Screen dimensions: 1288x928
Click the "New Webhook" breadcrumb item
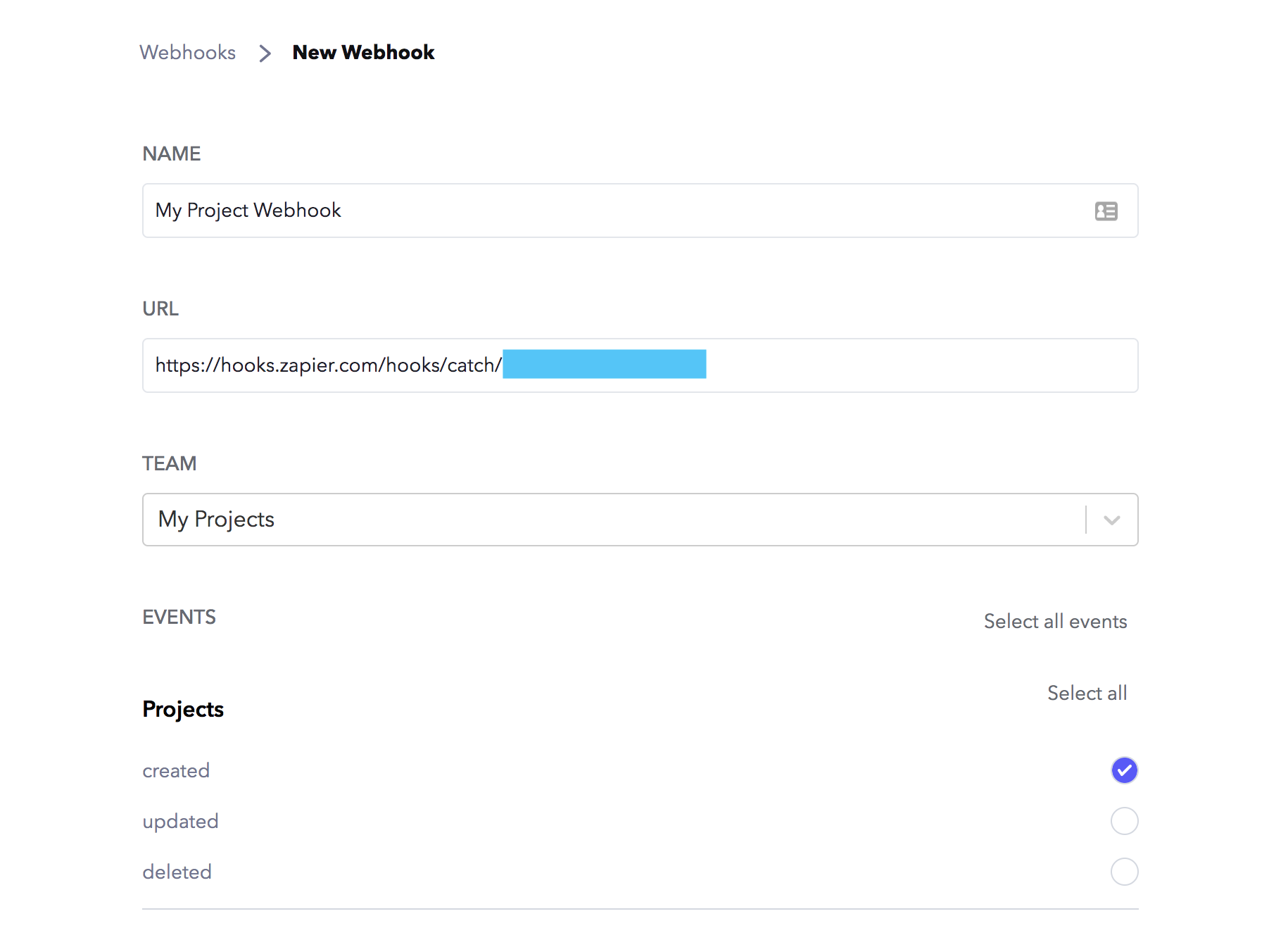[x=363, y=52]
